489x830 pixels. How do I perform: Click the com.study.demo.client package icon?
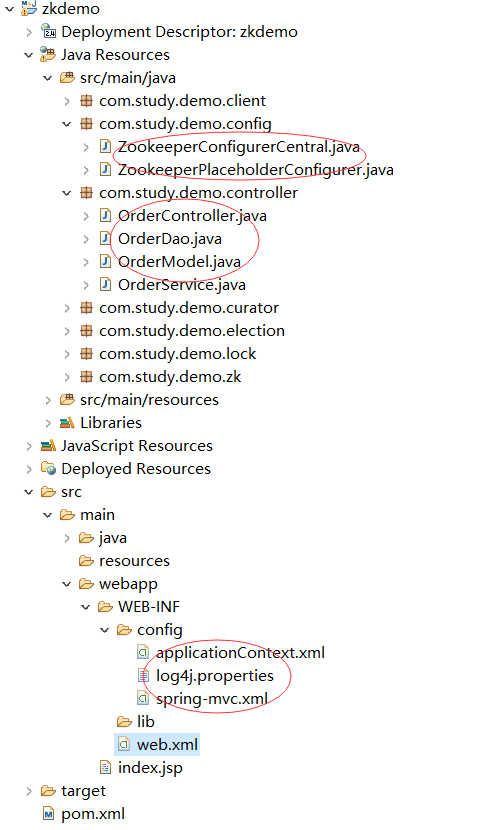(86, 101)
